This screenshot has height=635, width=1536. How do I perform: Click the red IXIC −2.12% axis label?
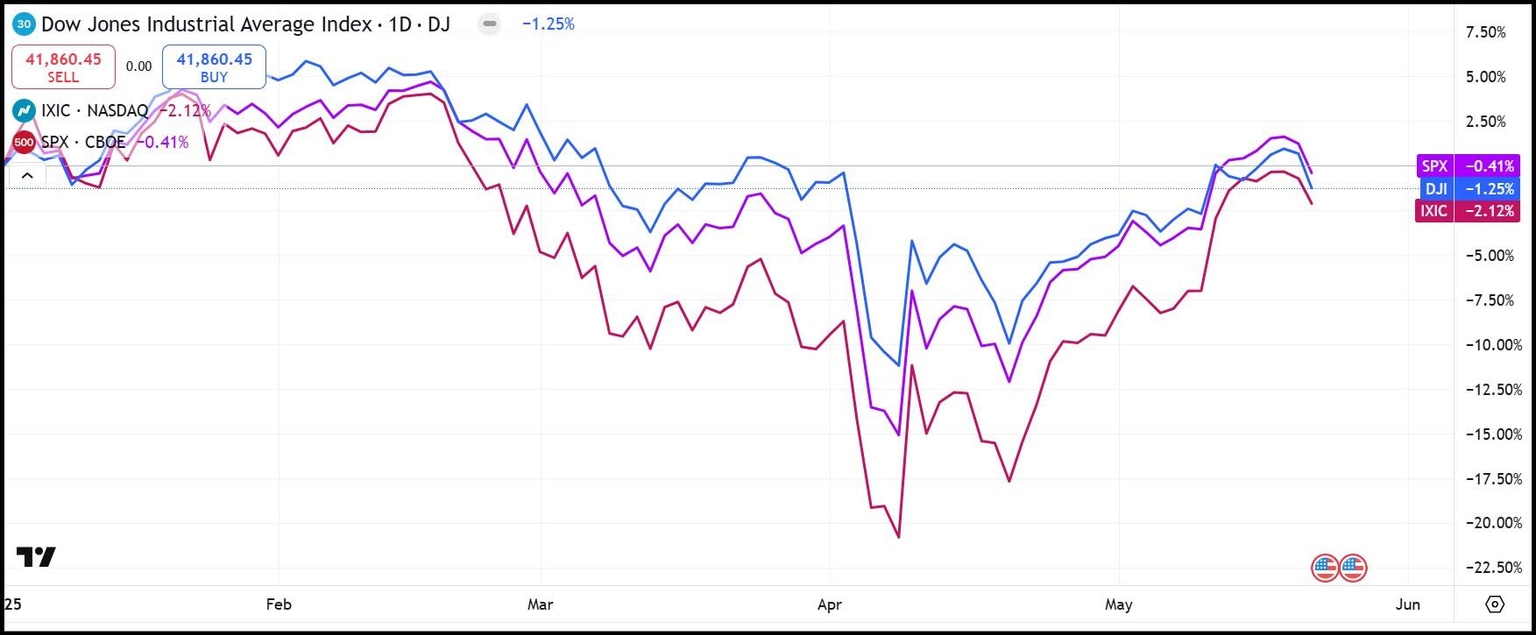click(x=1467, y=210)
